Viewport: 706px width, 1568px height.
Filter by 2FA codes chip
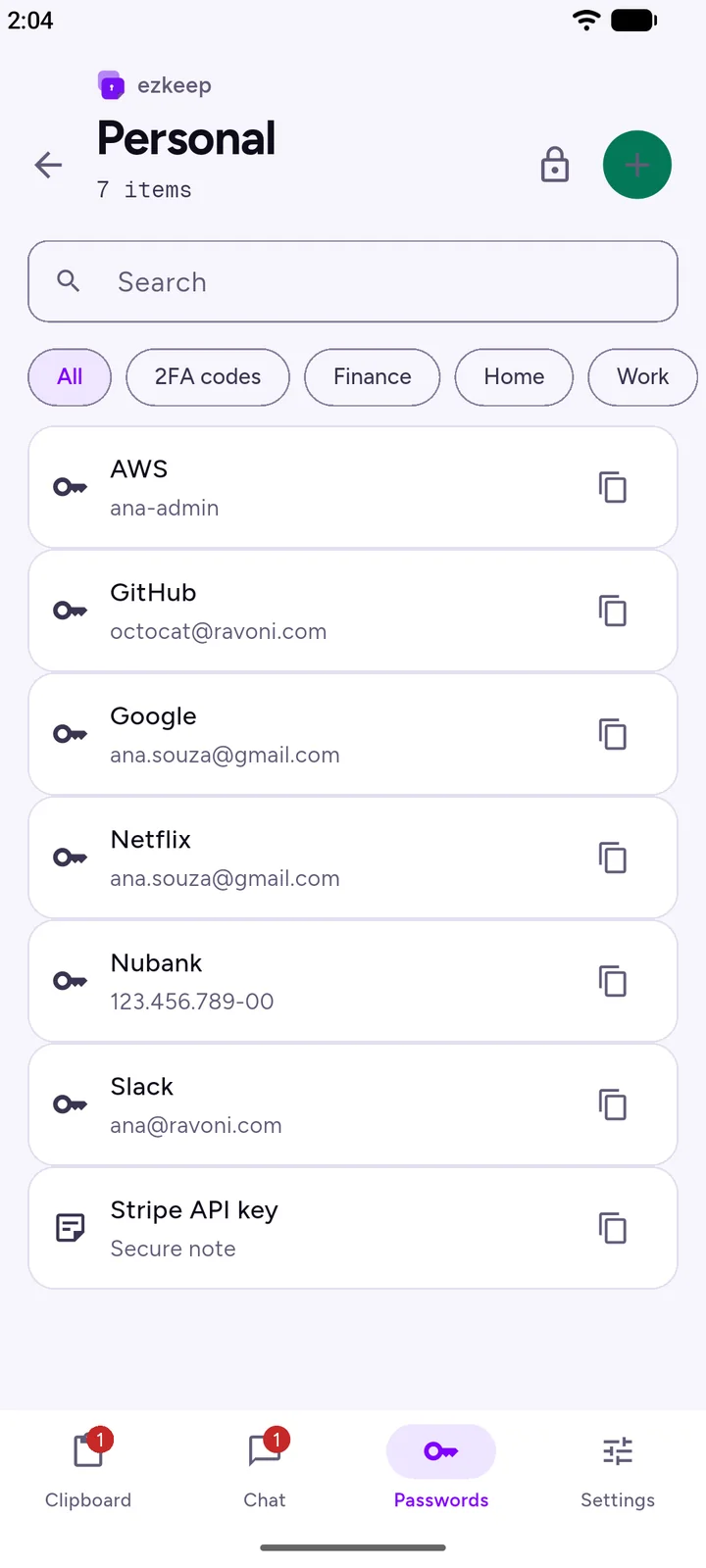[208, 377]
